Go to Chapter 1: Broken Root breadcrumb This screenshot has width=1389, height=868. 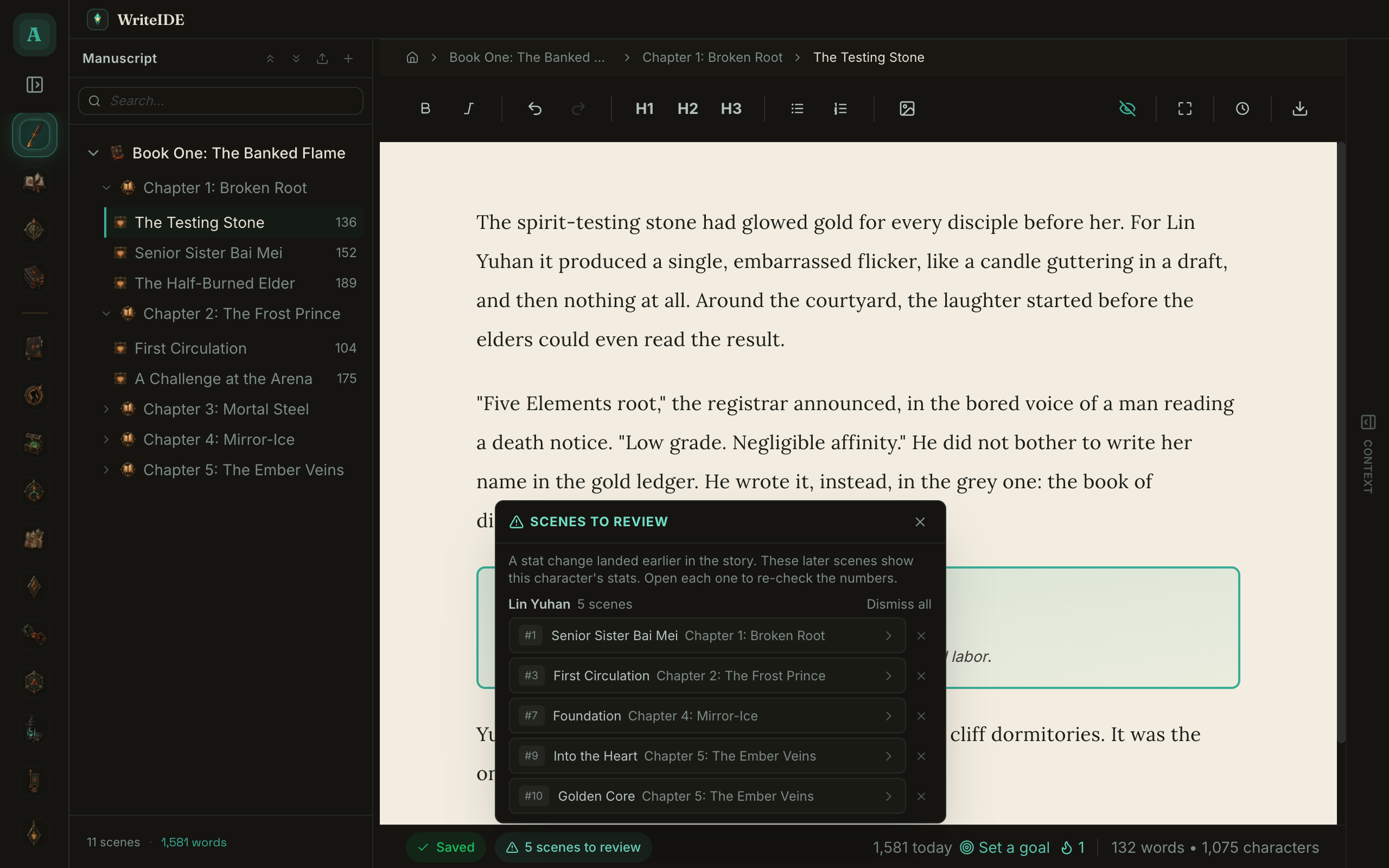(712, 58)
